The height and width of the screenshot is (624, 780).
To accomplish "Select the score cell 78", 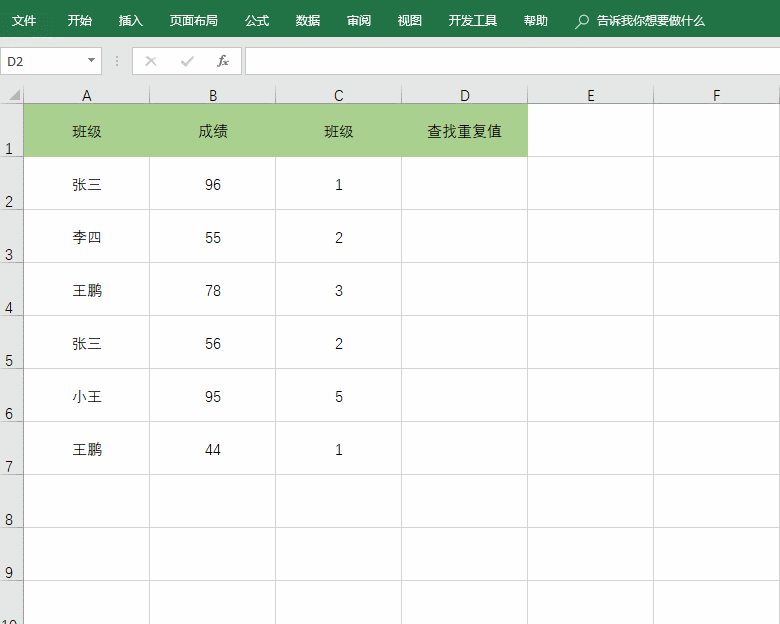I will pos(212,289).
